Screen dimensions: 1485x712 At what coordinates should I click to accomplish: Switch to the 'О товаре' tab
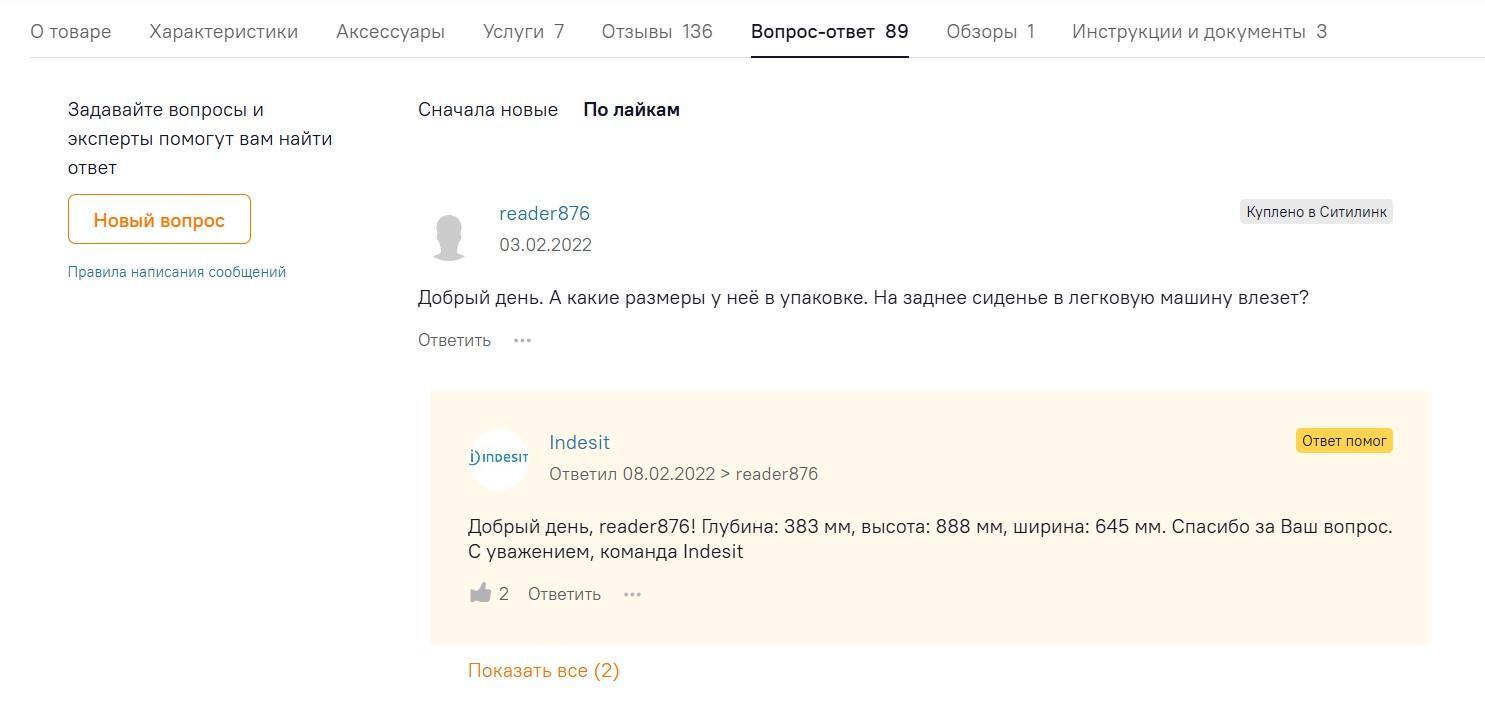71,32
